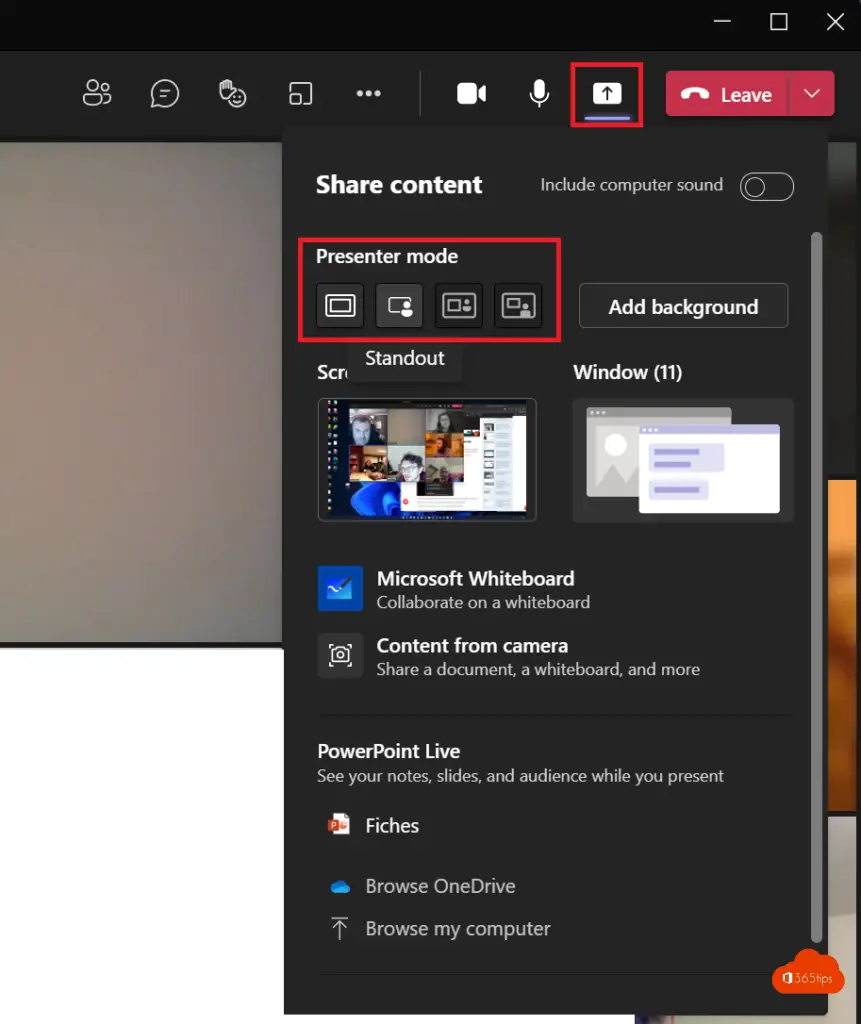This screenshot has height=1024, width=861.
Task: Open the rooms view icon
Action: (301, 93)
